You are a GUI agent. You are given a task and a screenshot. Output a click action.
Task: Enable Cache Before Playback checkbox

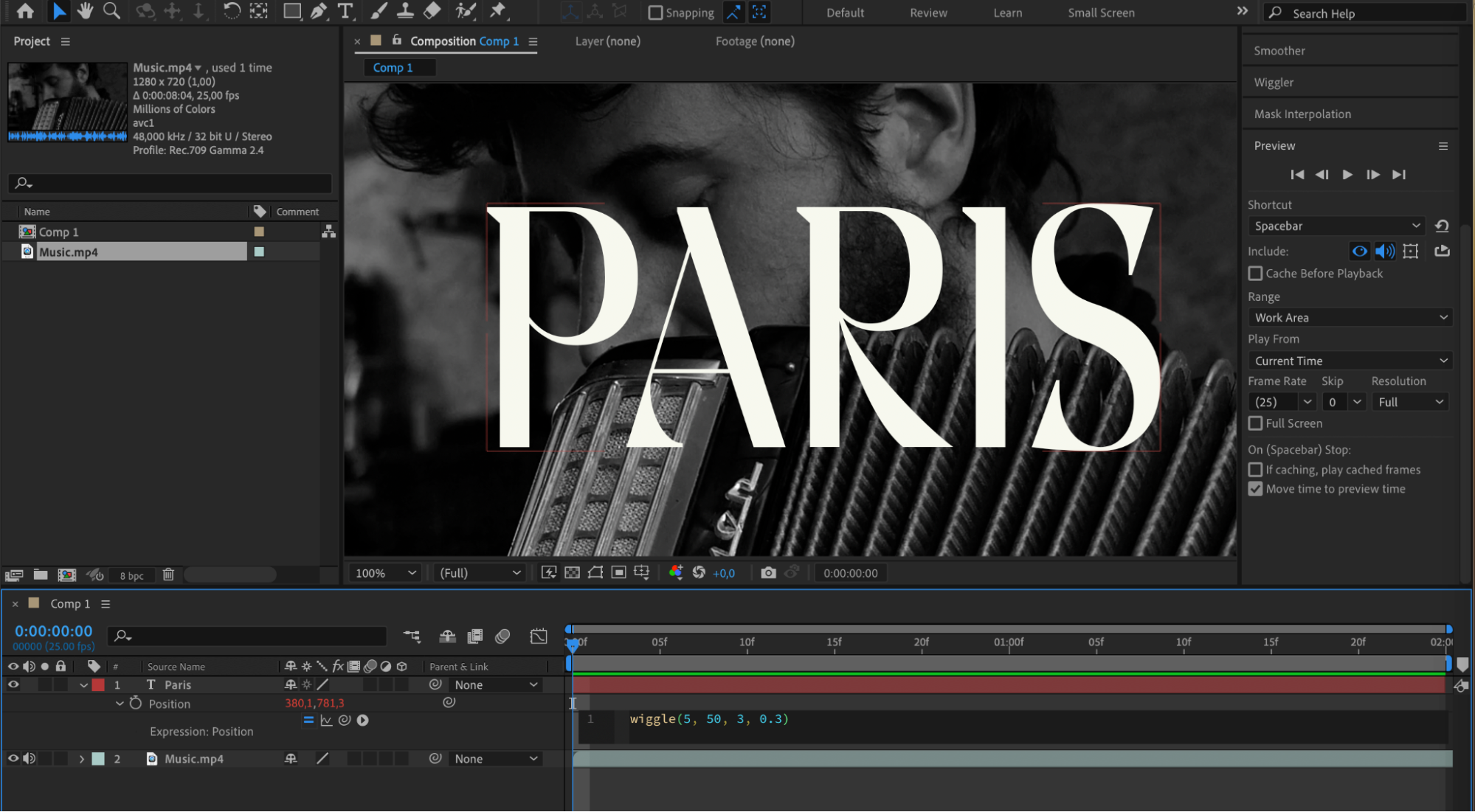1255,274
